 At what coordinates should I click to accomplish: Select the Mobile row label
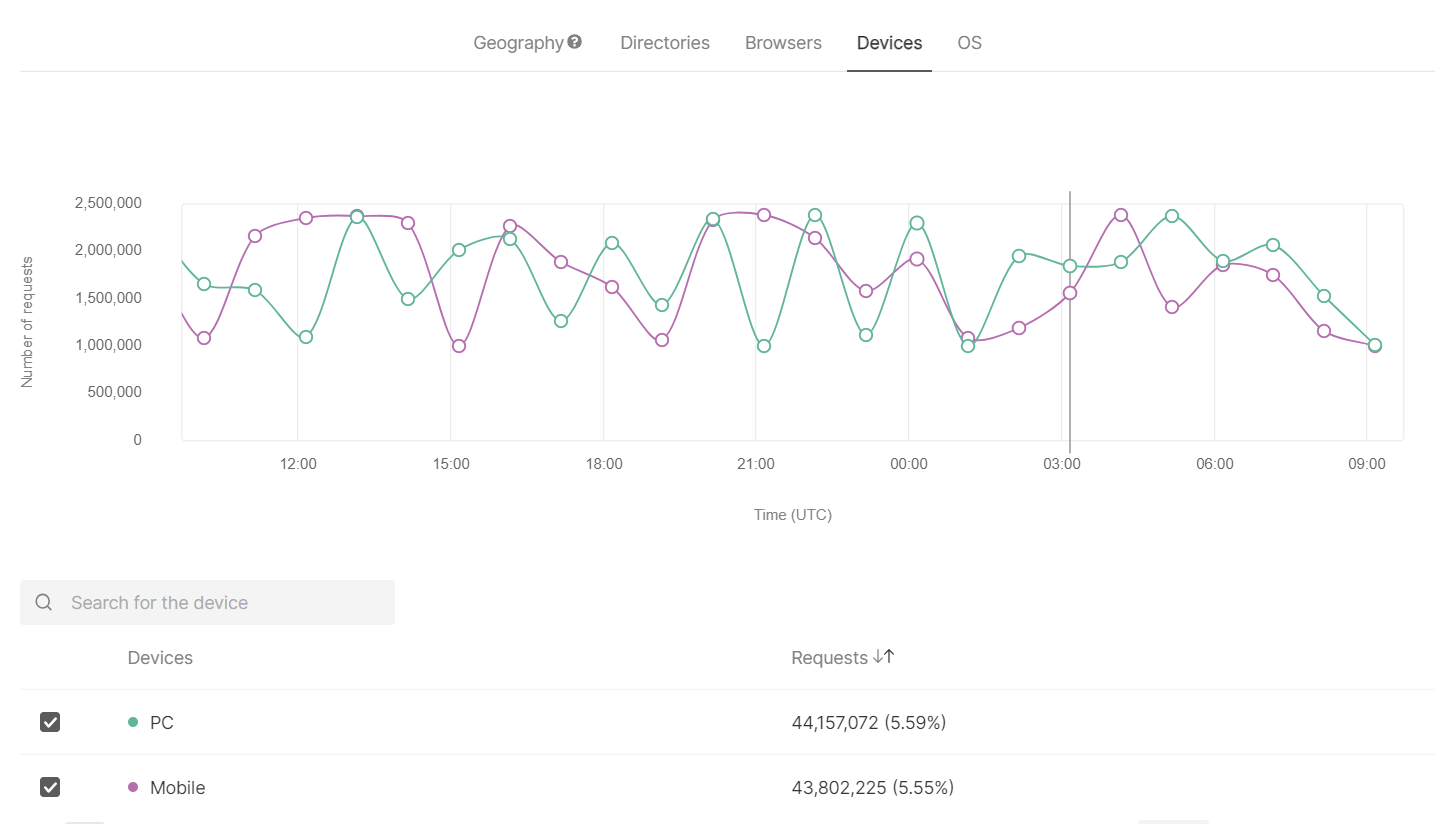tap(178, 787)
